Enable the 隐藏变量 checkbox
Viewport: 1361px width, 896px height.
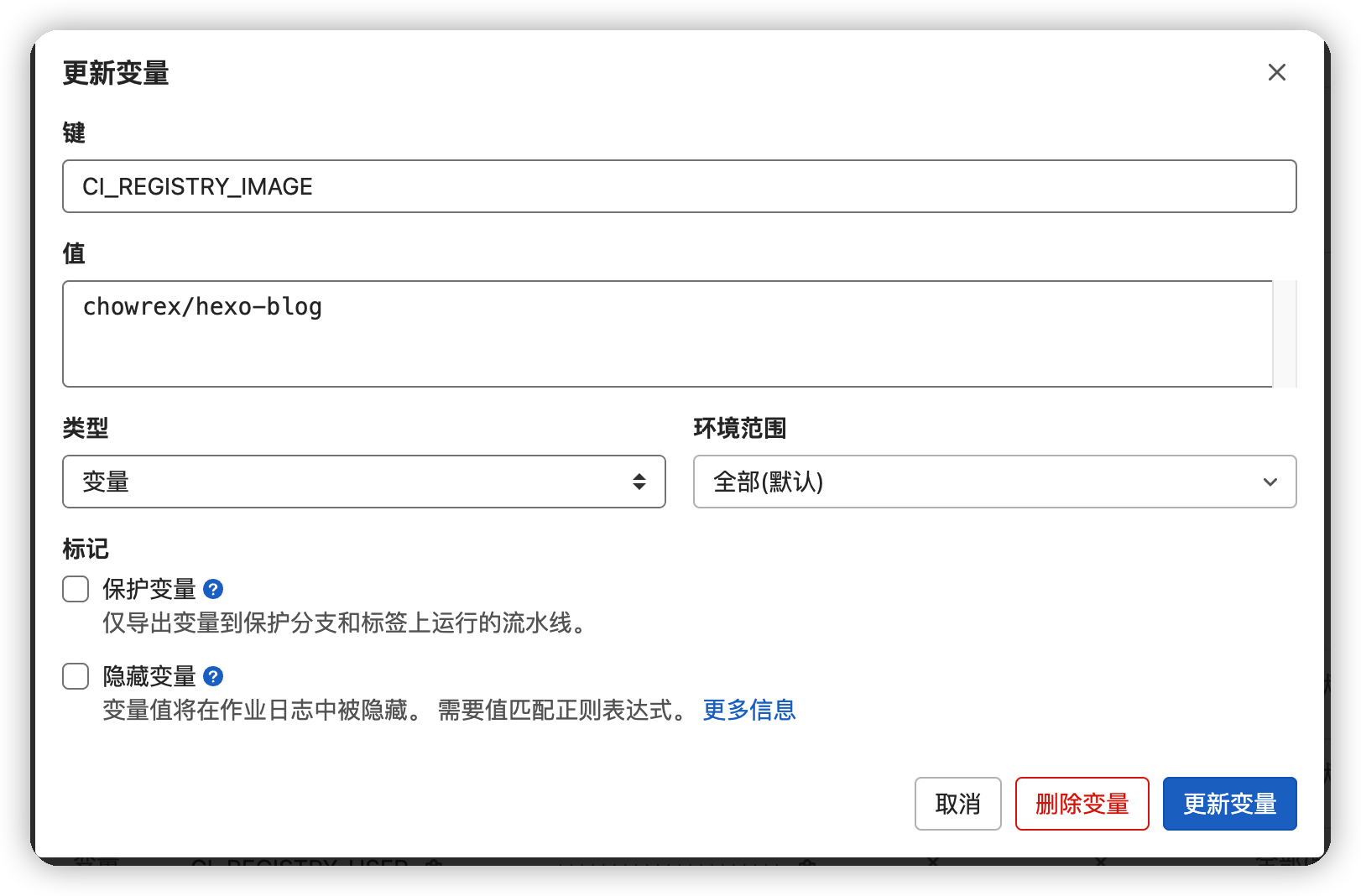(75, 675)
